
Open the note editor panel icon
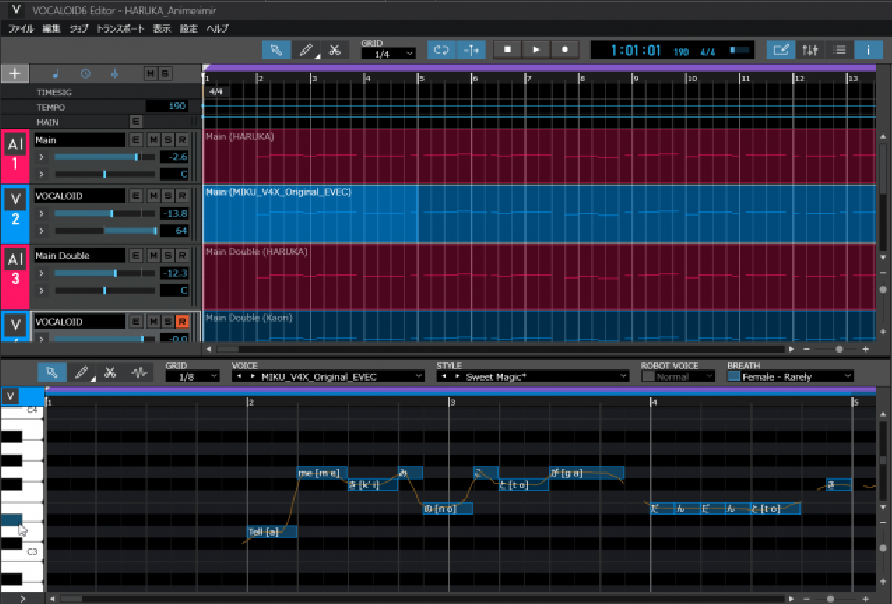(780, 50)
